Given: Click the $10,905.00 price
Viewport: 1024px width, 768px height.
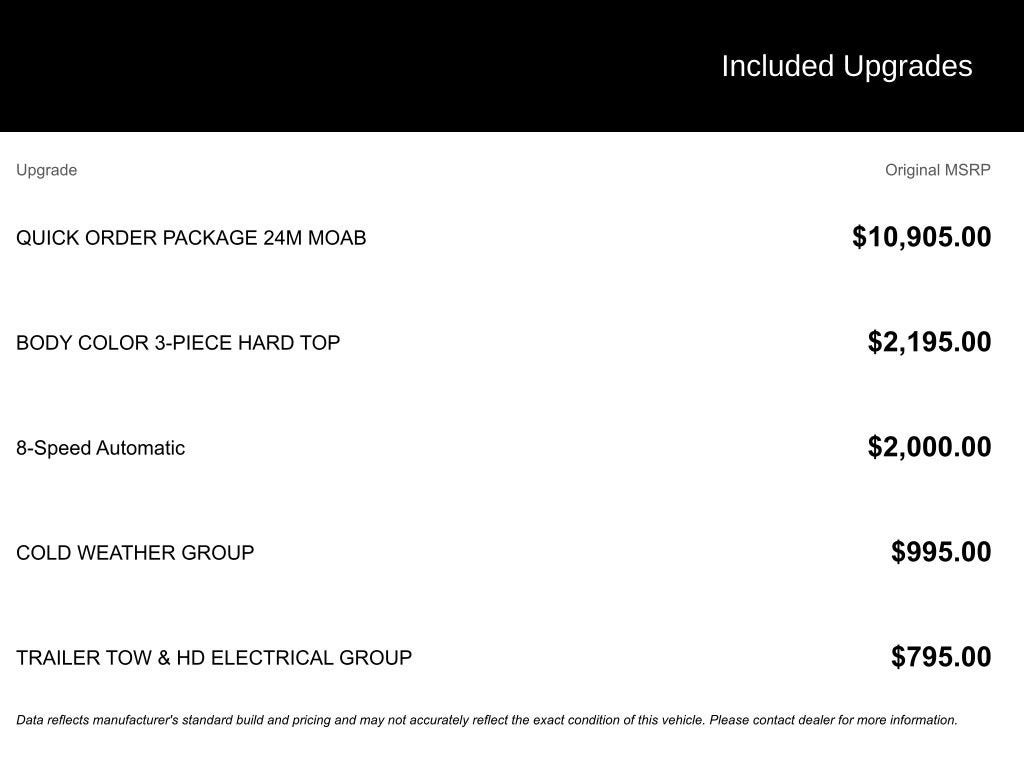Looking at the screenshot, I should tap(921, 237).
